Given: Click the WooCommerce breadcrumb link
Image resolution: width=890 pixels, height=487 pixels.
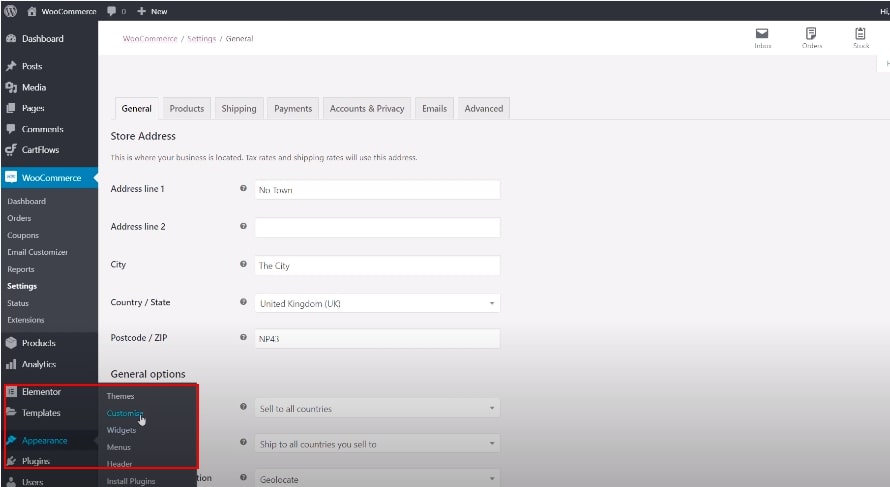Looking at the screenshot, I should pyautogui.click(x=150, y=39).
